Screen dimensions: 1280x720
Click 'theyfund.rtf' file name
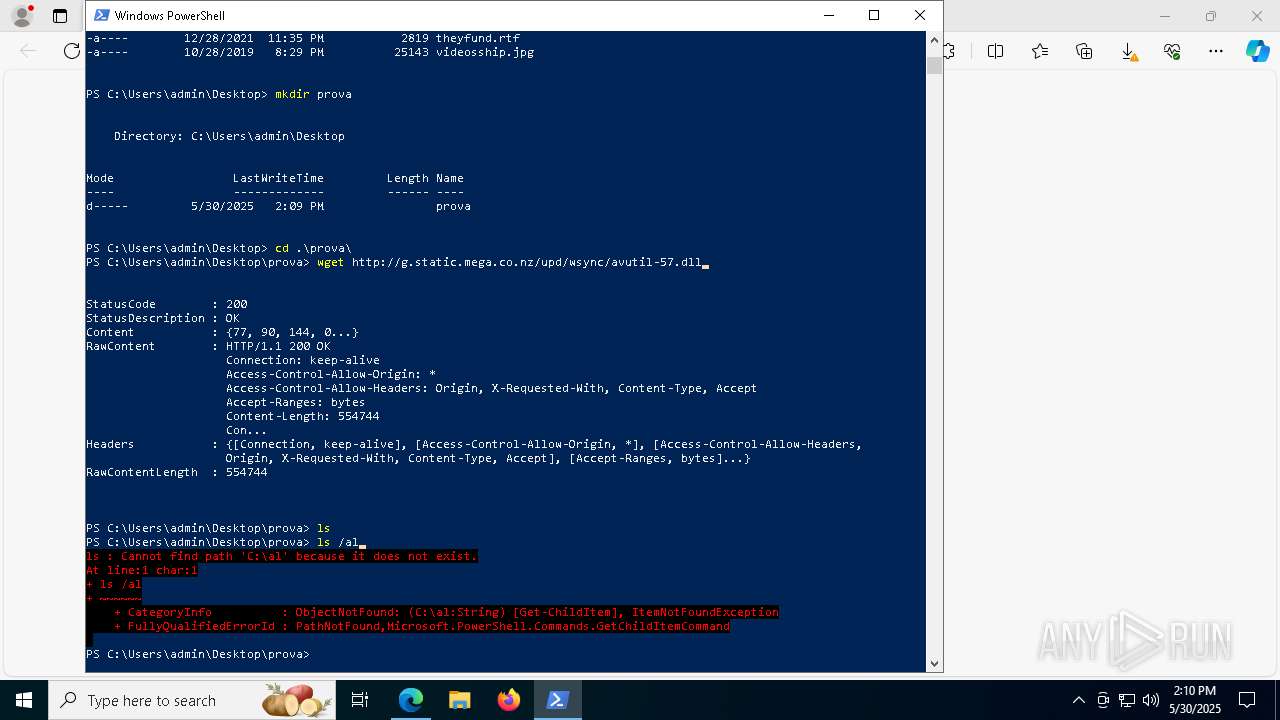click(477, 38)
